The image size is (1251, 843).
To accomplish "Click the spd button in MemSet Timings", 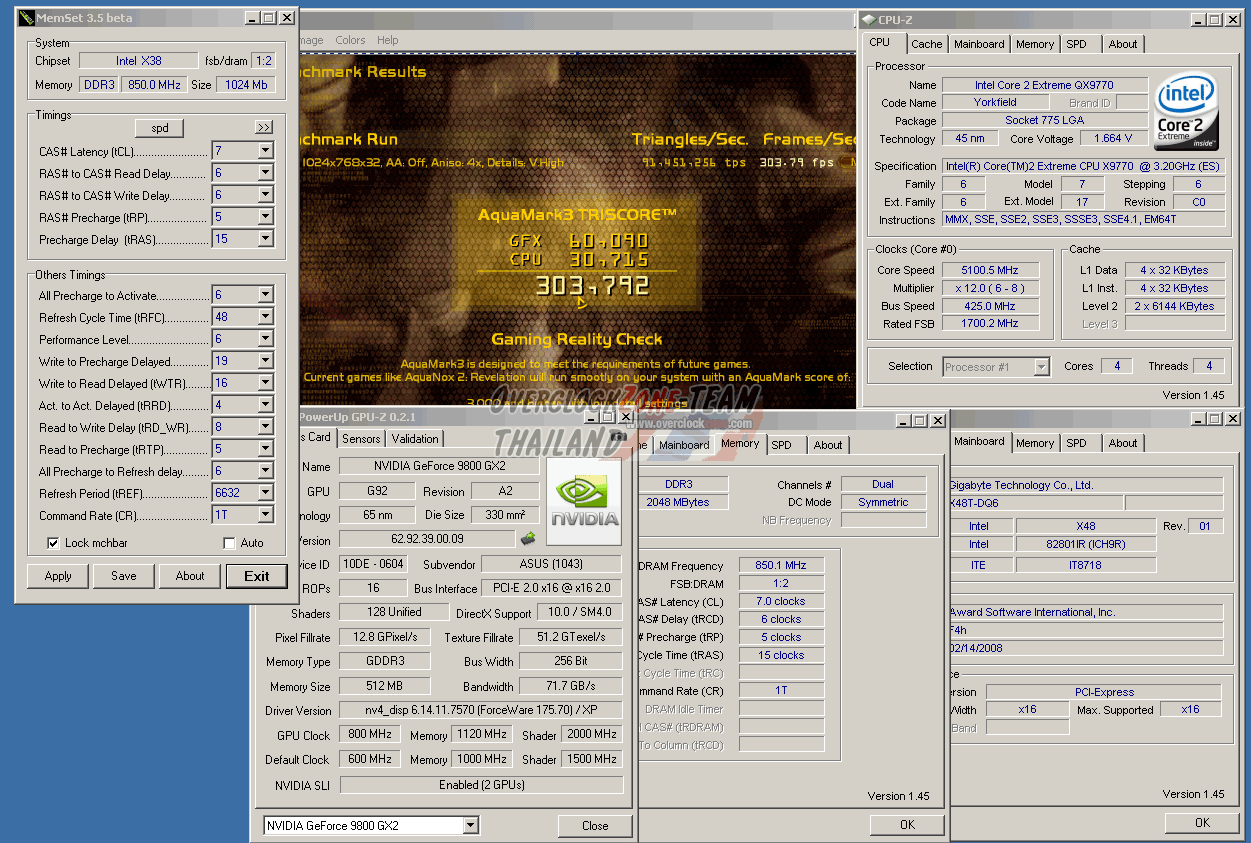I will pos(160,128).
